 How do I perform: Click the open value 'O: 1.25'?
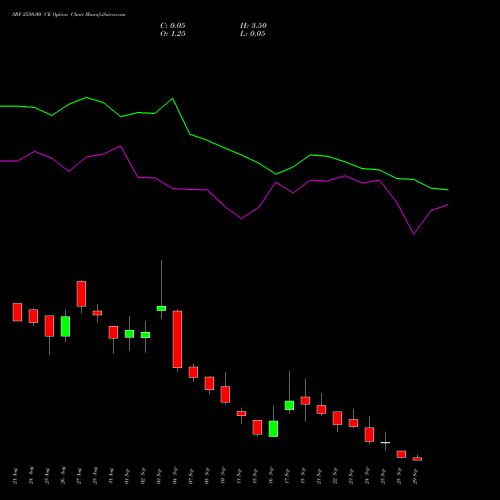173,34
